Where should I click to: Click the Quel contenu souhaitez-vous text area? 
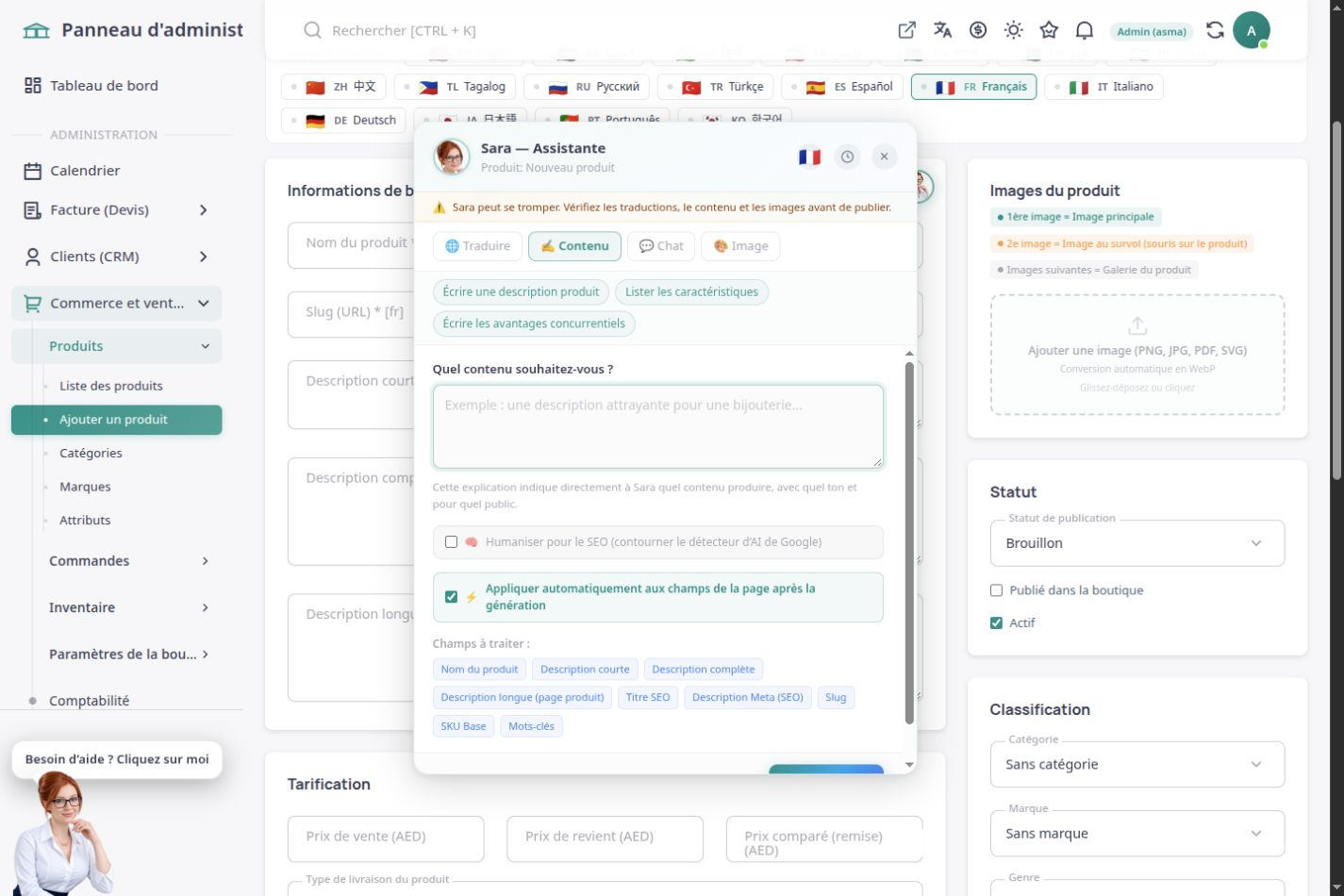(x=658, y=426)
